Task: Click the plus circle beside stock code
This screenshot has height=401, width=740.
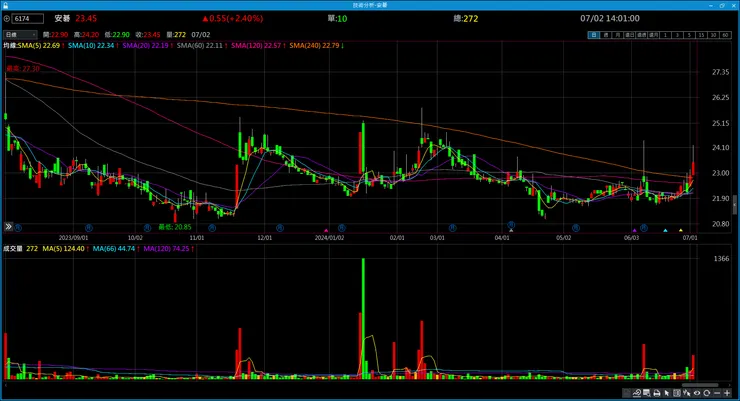Action: tap(7, 19)
